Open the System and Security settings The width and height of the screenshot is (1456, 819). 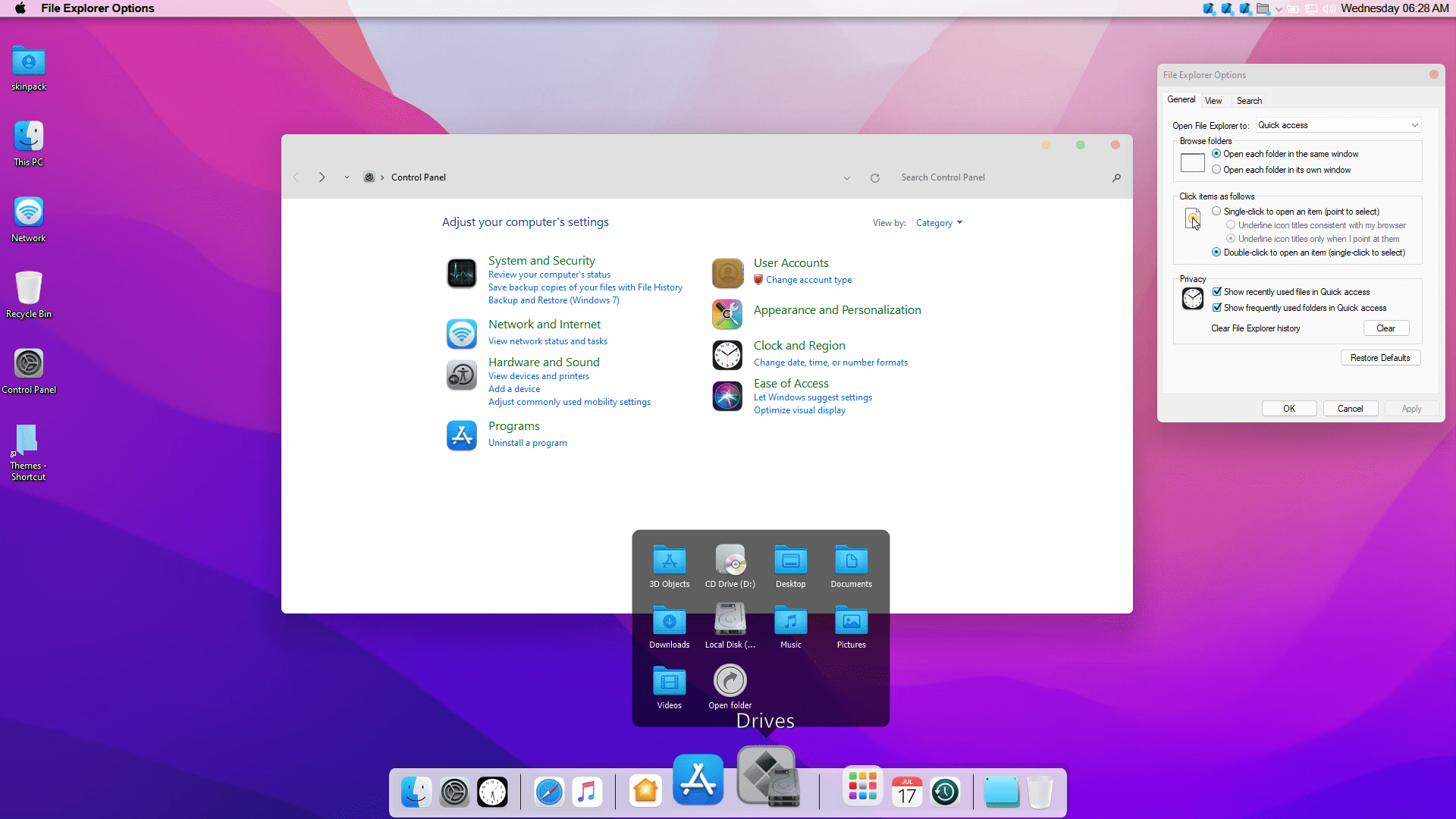tap(541, 260)
